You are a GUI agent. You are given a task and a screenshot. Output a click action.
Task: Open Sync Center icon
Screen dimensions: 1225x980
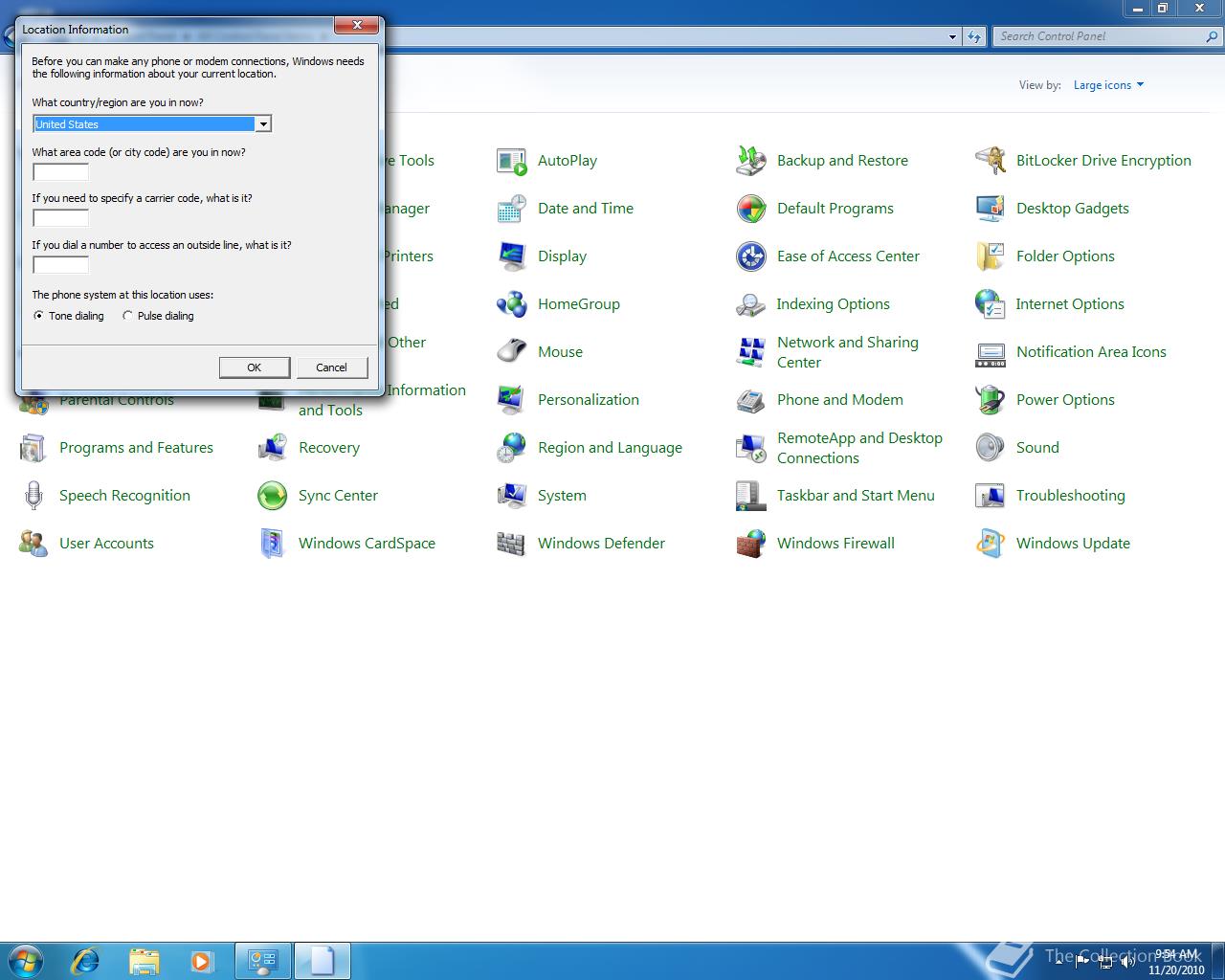tap(273, 496)
